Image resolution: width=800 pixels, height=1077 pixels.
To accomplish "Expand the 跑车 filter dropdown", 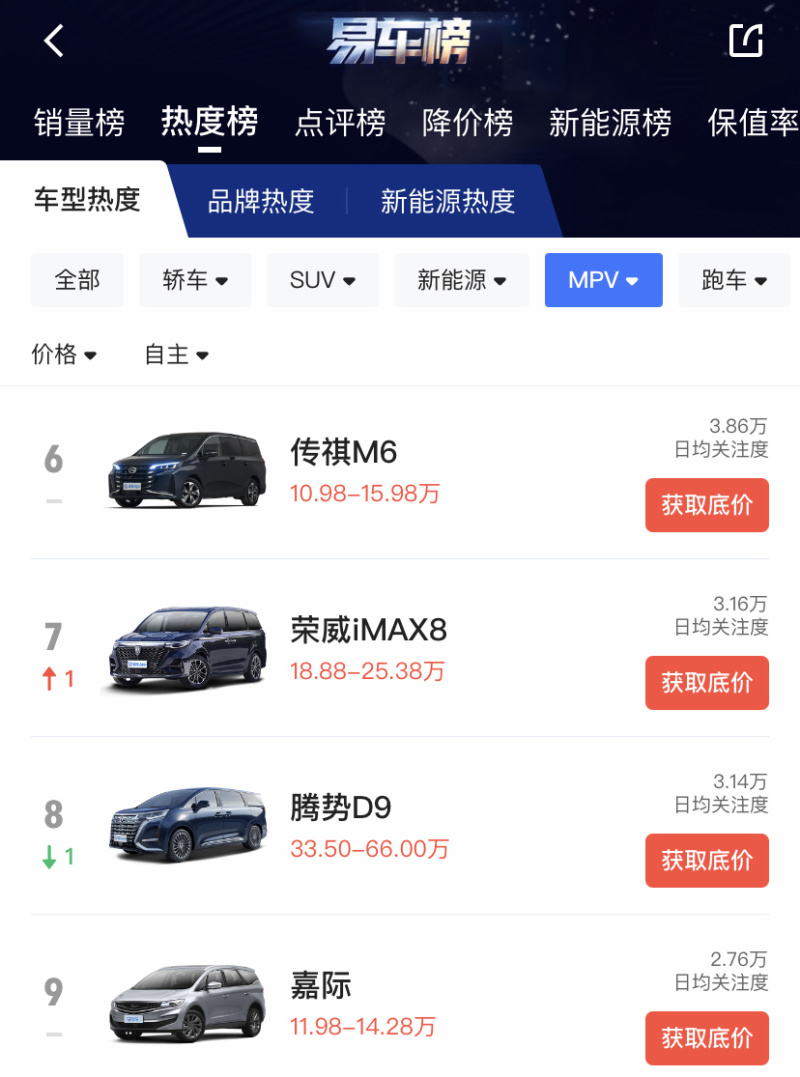I will click(734, 280).
